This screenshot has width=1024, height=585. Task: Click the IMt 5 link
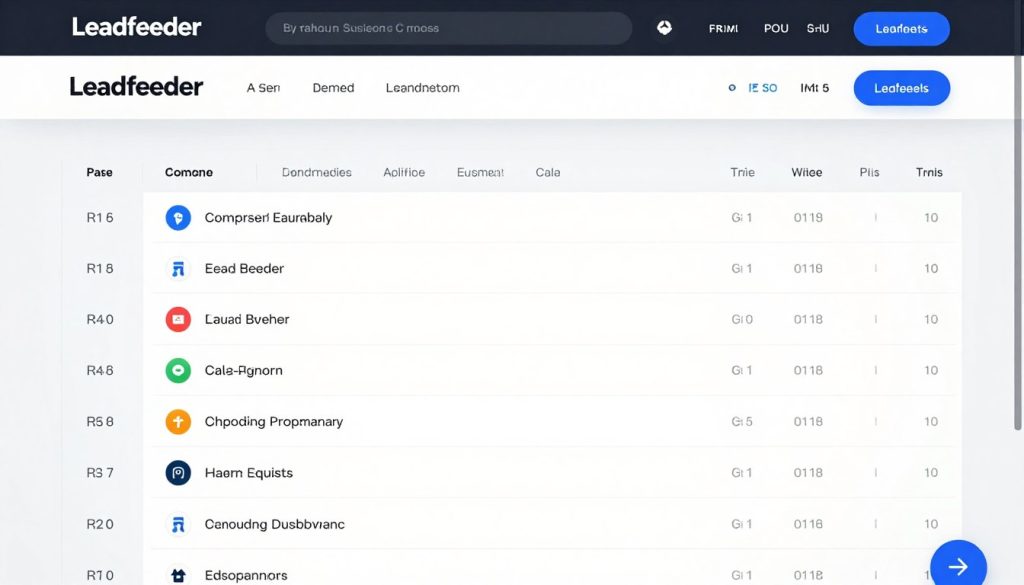[814, 87]
